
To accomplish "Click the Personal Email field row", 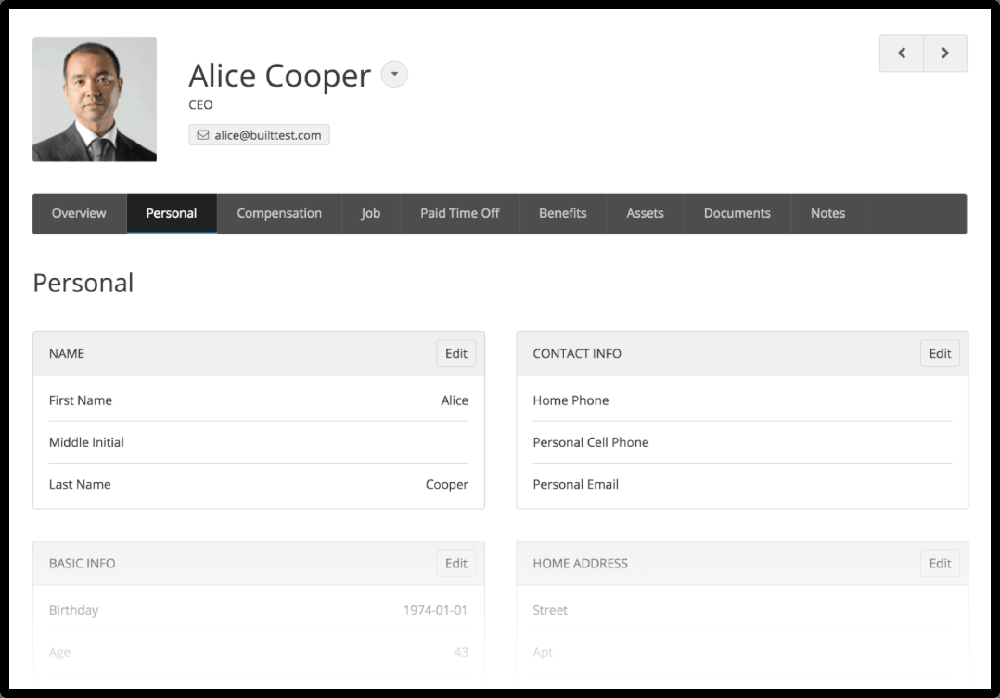I will pyautogui.click(x=742, y=484).
